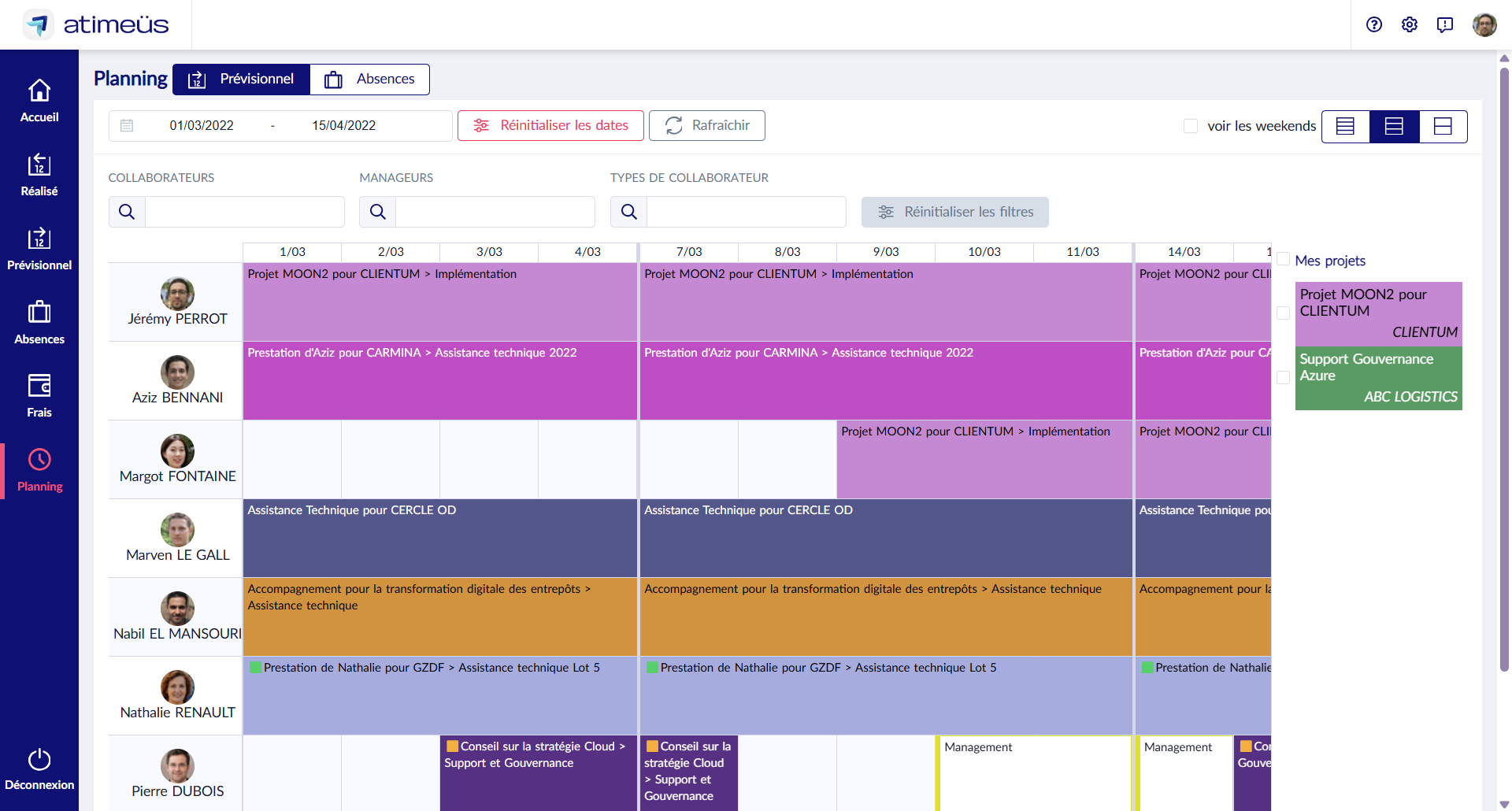The image size is (1512, 811).
Task: Click the COLLABORATEURS search input field
Action: 244,212
